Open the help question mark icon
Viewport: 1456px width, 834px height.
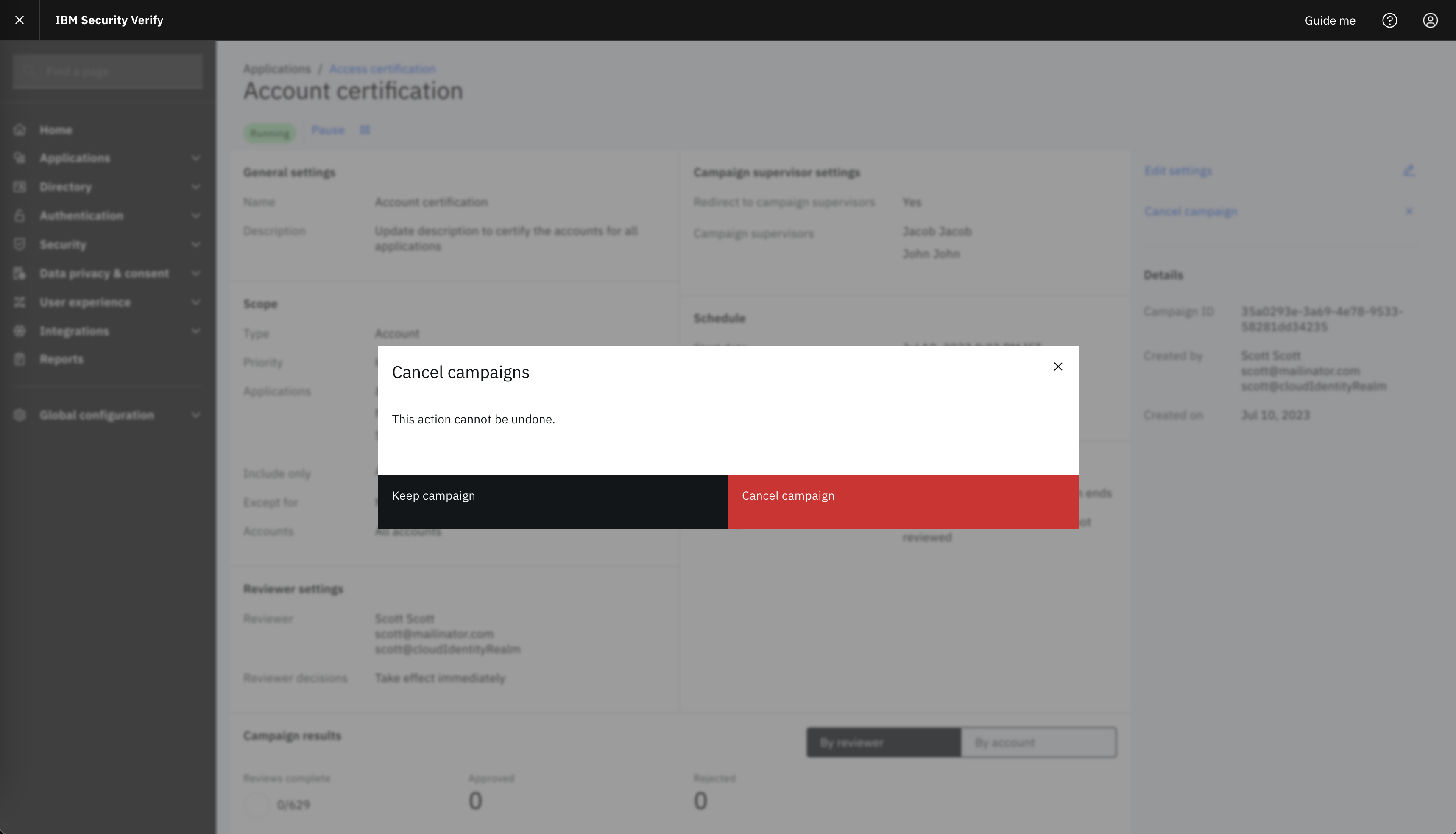[1389, 20]
